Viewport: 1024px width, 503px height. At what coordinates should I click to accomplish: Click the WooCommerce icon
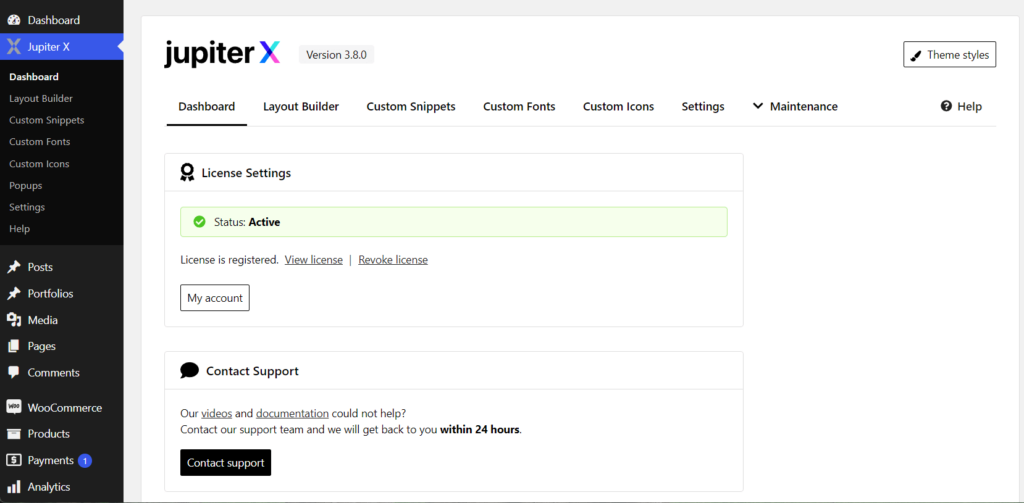pyautogui.click(x=14, y=407)
